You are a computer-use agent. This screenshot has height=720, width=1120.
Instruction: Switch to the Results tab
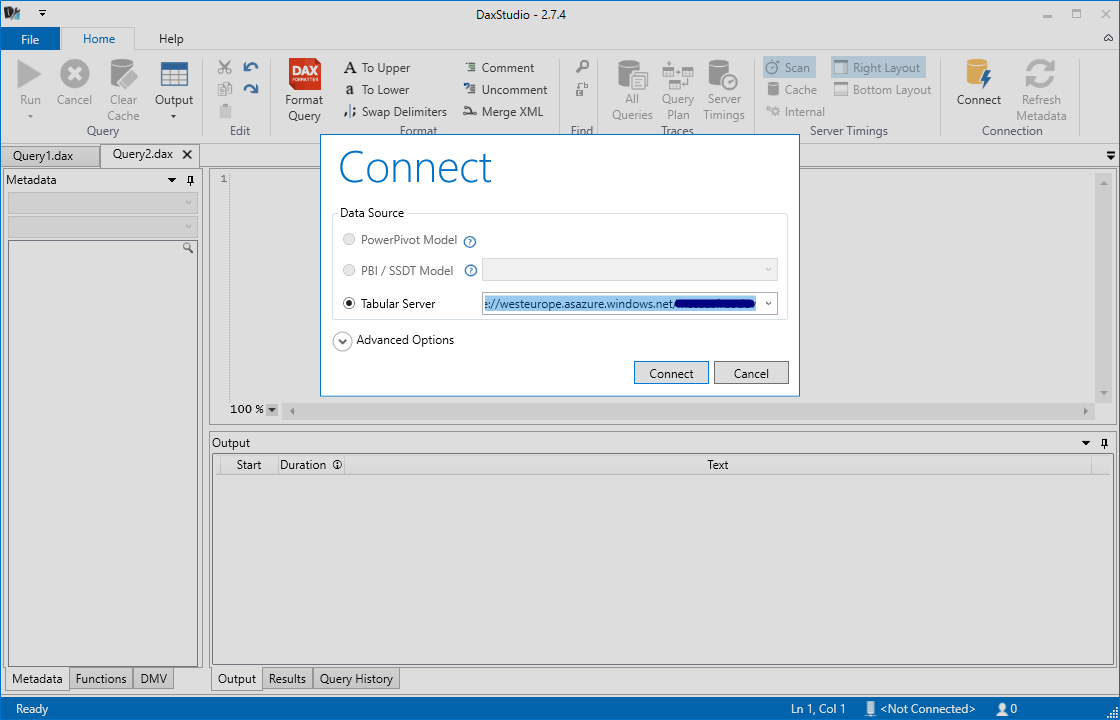coord(287,679)
